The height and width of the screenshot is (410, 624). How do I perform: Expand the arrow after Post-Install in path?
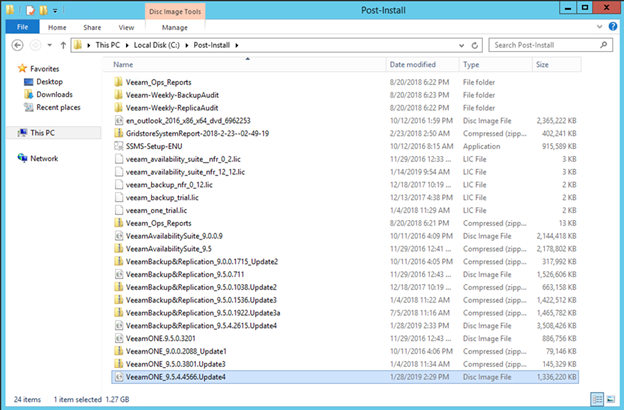click(237, 45)
